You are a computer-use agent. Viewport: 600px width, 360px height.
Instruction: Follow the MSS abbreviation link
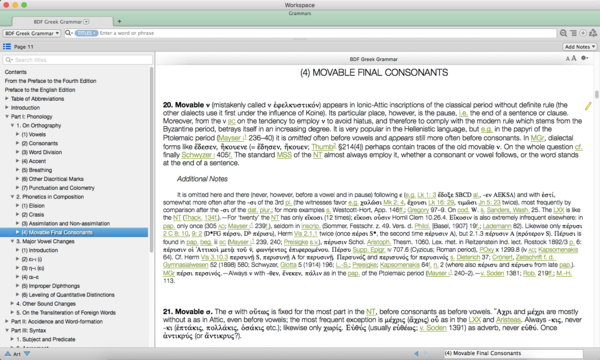(284, 155)
